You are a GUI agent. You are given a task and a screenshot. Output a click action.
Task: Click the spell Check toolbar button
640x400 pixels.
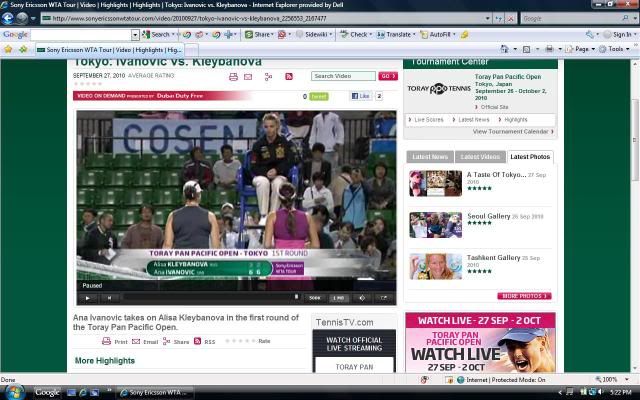(x=354, y=35)
